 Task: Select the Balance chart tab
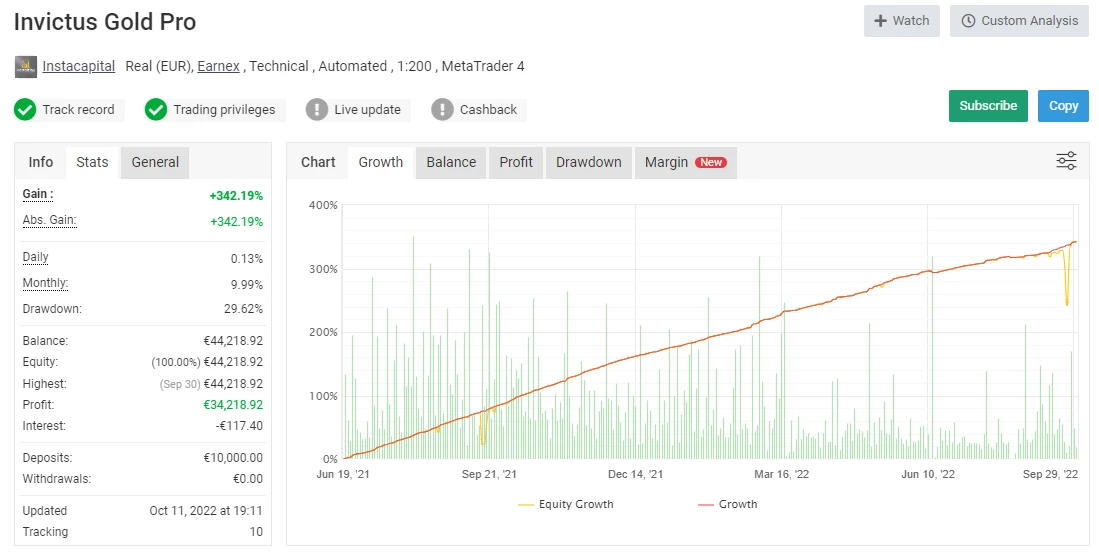tap(451, 162)
